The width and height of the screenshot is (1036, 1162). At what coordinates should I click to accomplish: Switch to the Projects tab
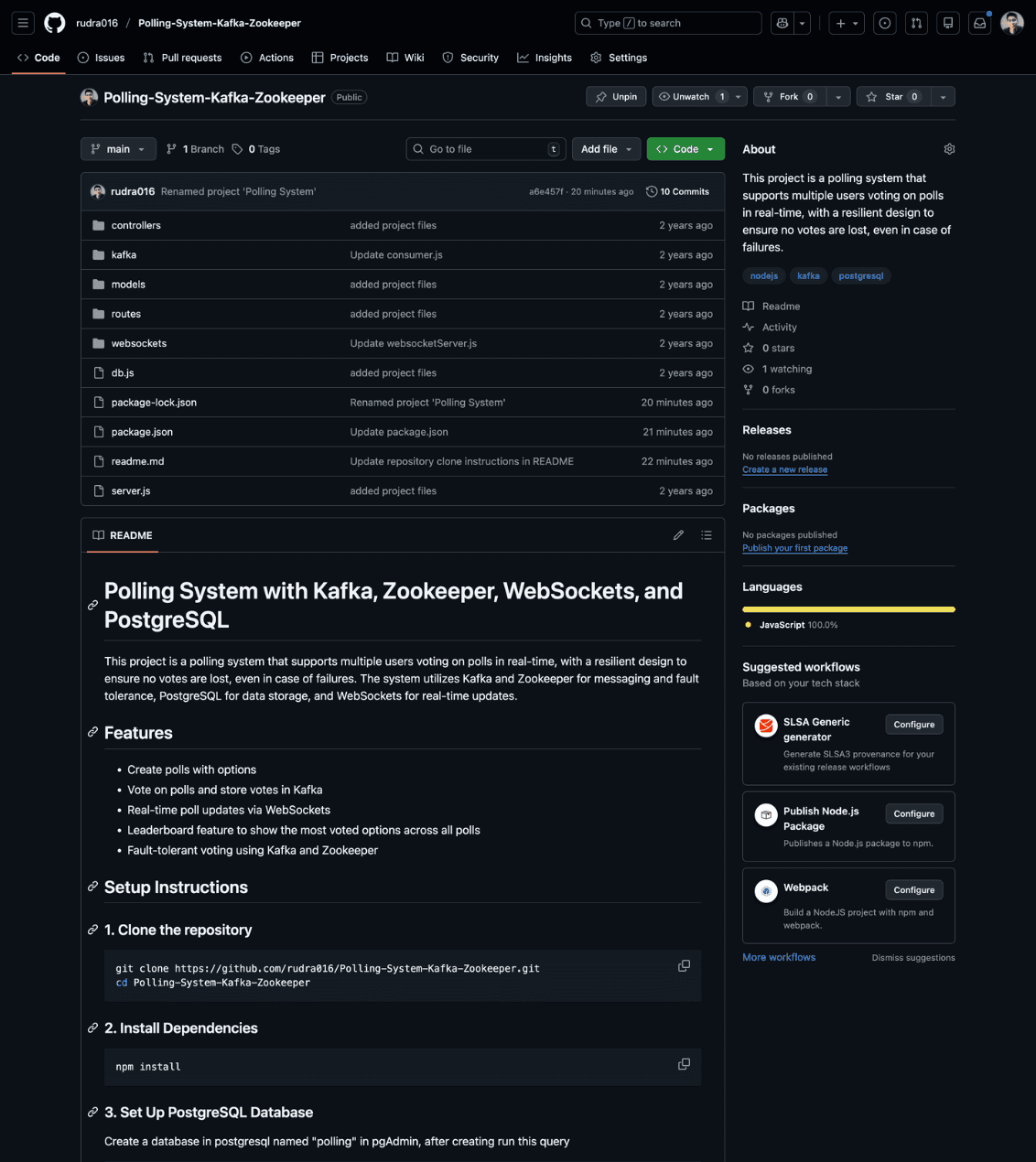pyautogui.click(x=340, y=58)
